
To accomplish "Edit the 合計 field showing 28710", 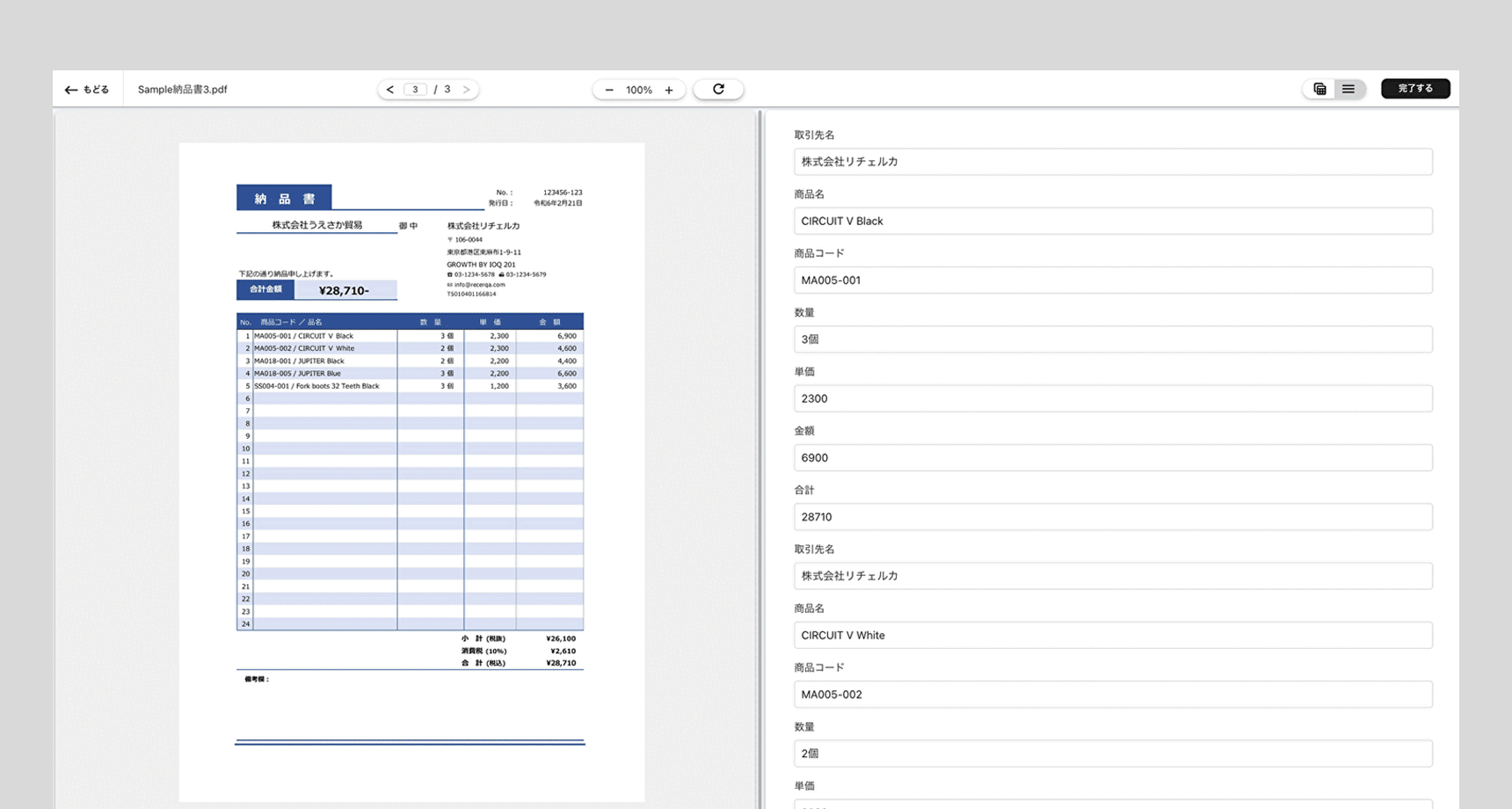I will pos(1113,517).
